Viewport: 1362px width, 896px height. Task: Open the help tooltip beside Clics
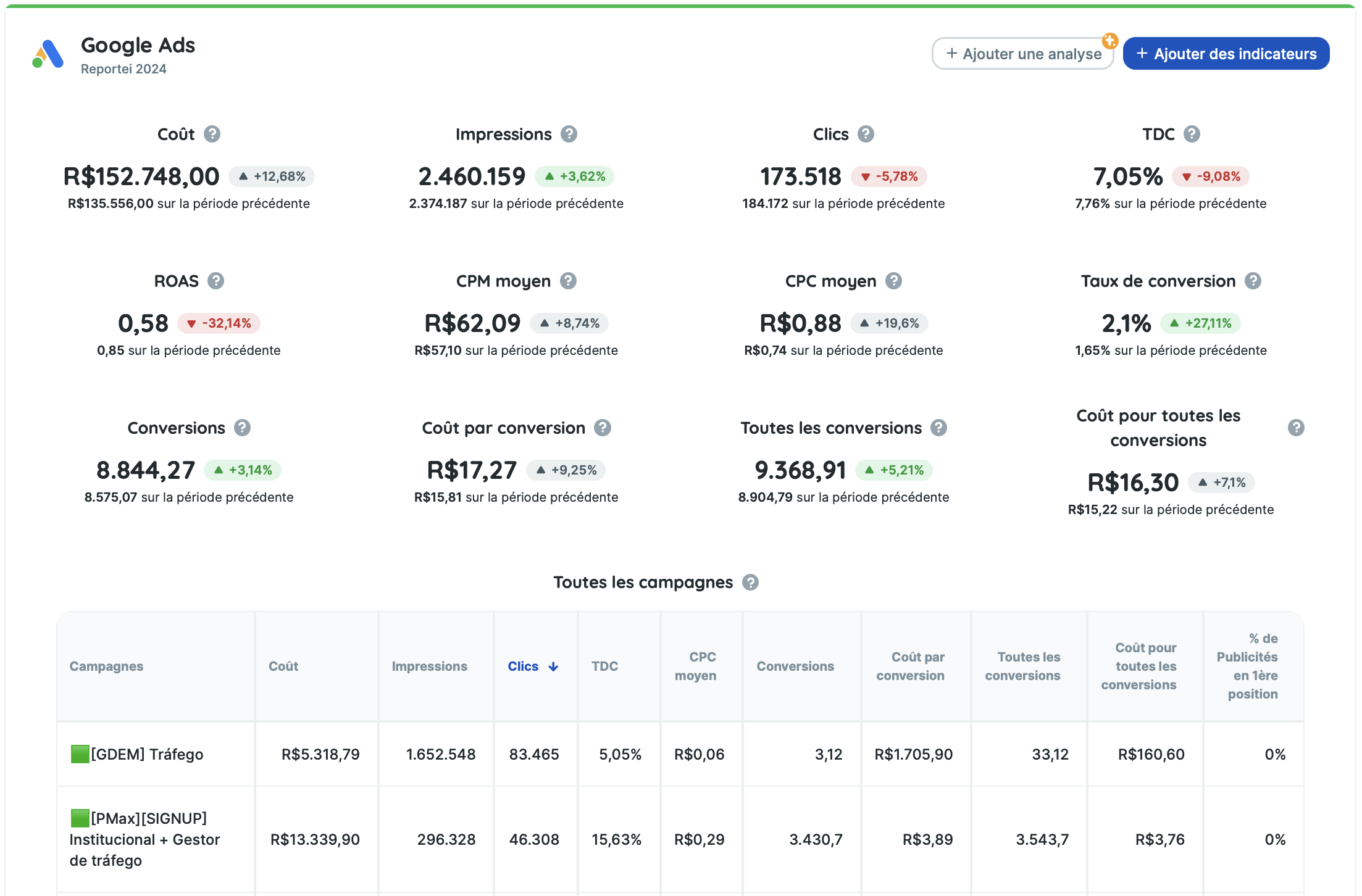(x=866, y=134)
